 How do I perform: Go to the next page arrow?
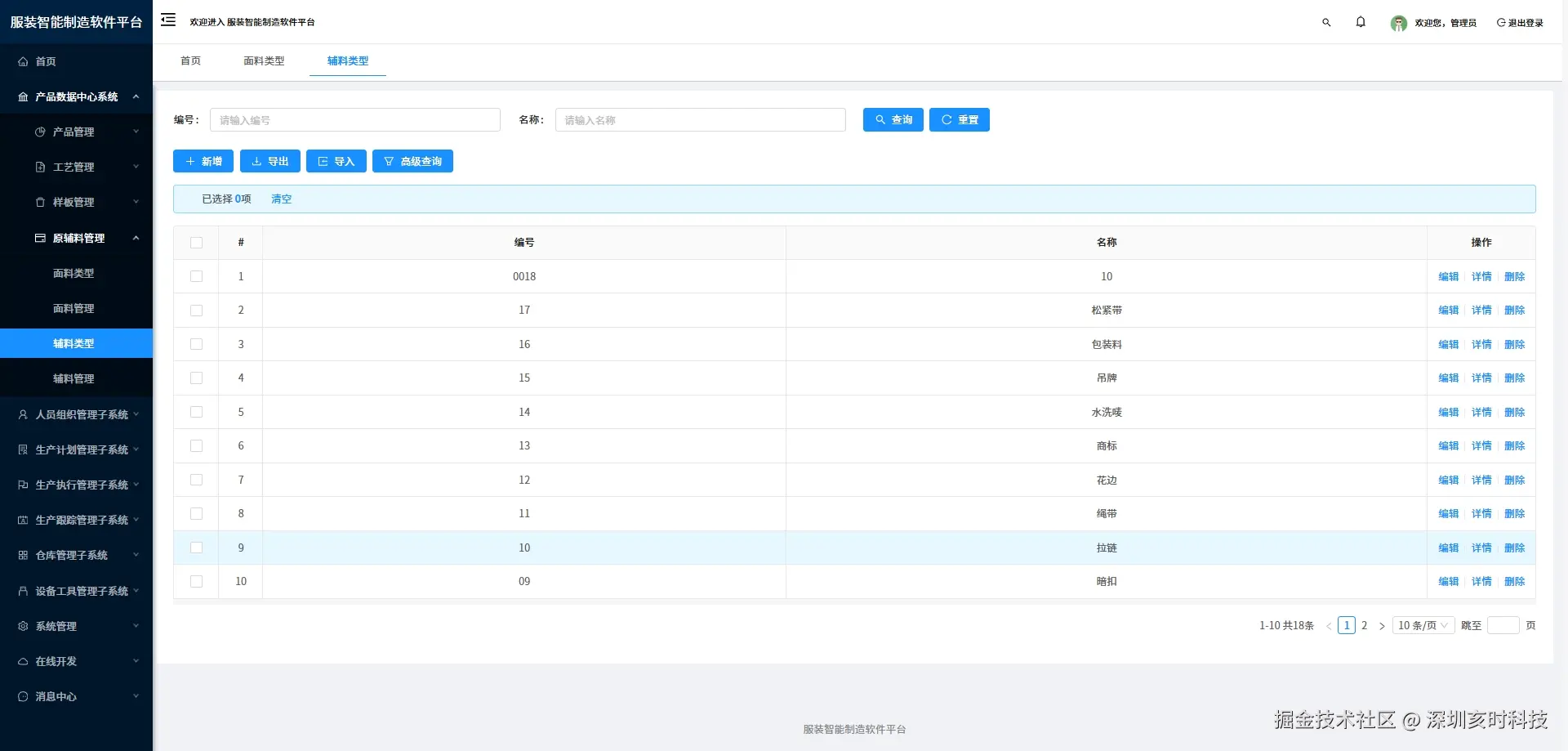pos(1382,626)
